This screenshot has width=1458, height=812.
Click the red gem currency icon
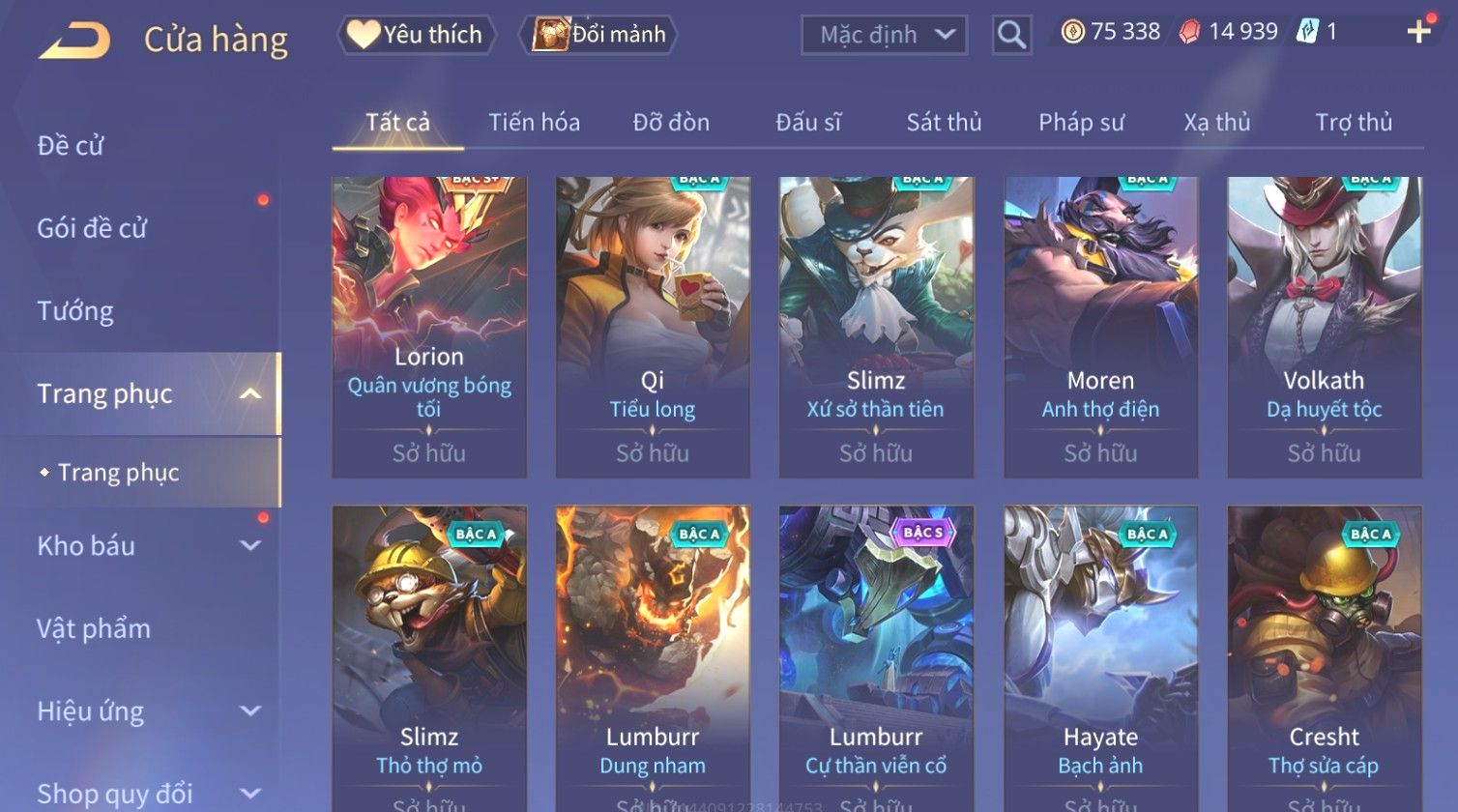1189,32
